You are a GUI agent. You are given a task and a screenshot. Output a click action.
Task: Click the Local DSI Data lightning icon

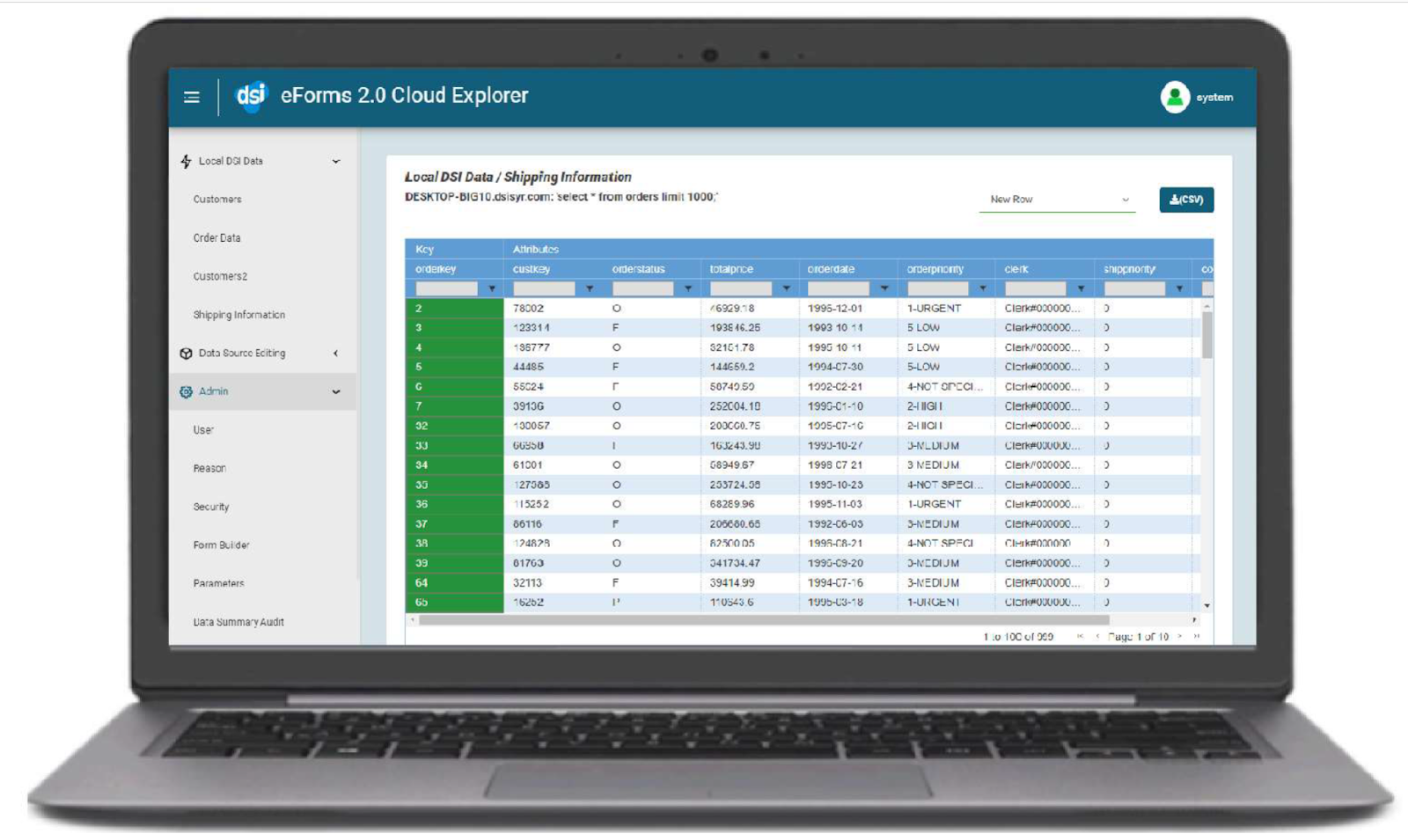pos(186,161)
